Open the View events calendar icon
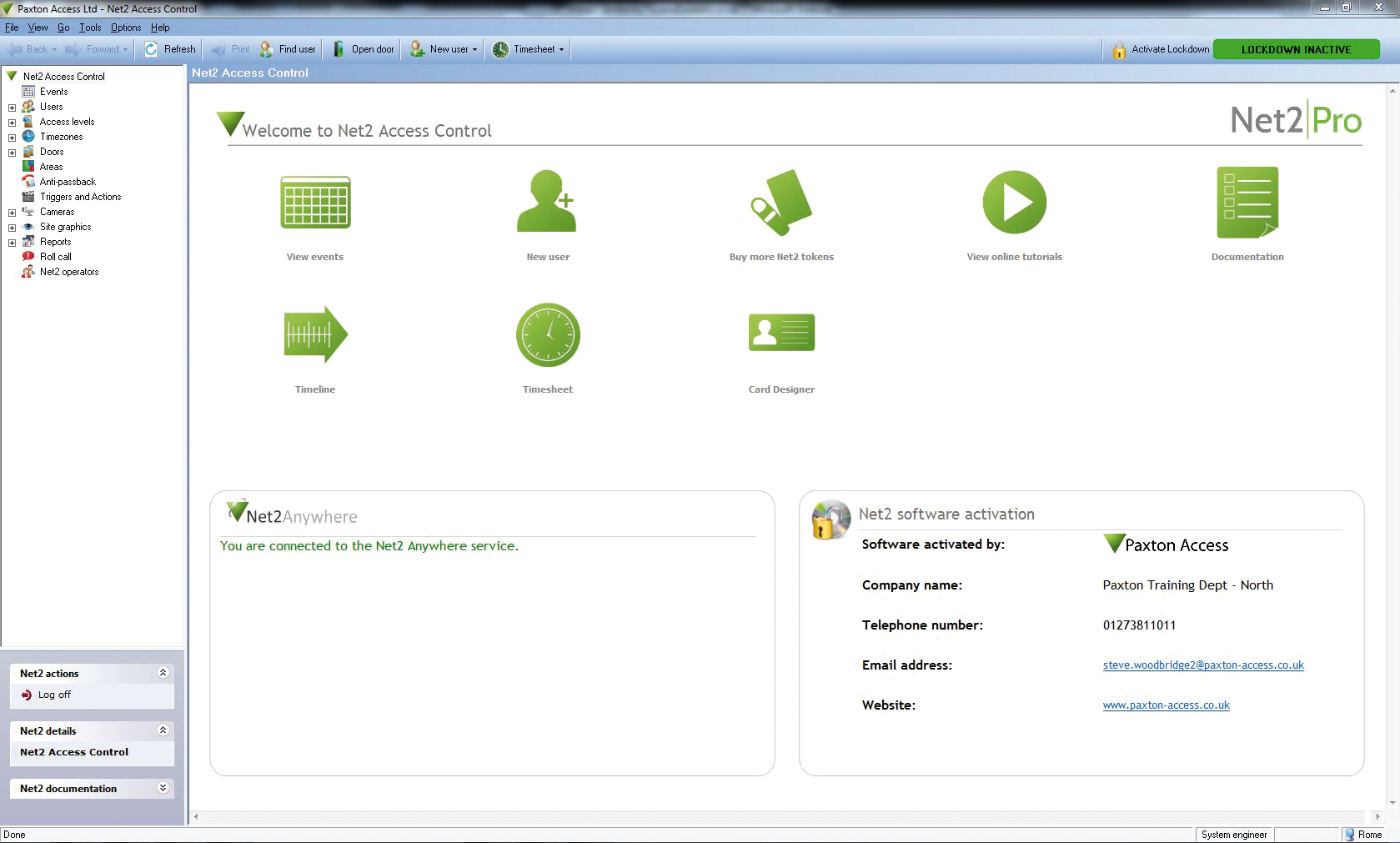 point(315,203)
